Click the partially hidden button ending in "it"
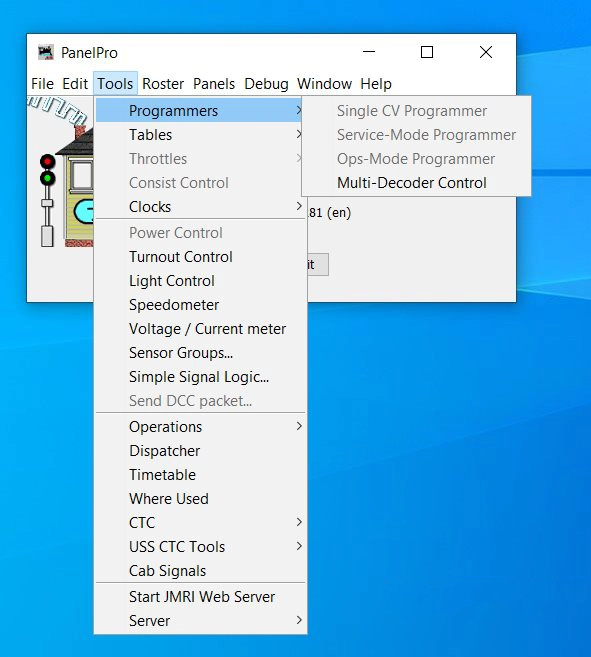The height and width of the screenshot is (657, 591). 318,264
